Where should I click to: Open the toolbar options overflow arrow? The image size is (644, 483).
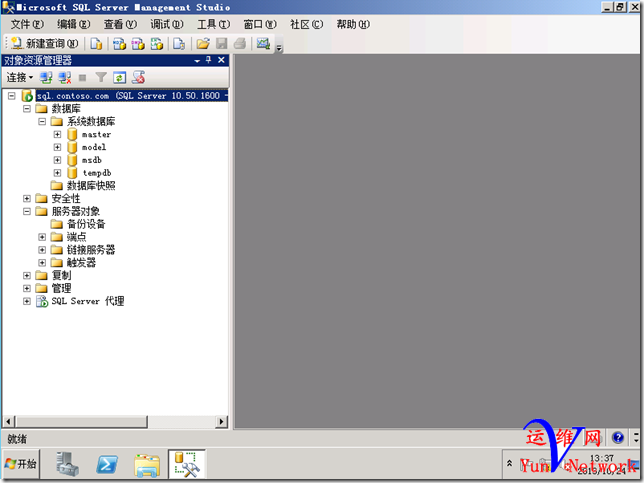279,48
